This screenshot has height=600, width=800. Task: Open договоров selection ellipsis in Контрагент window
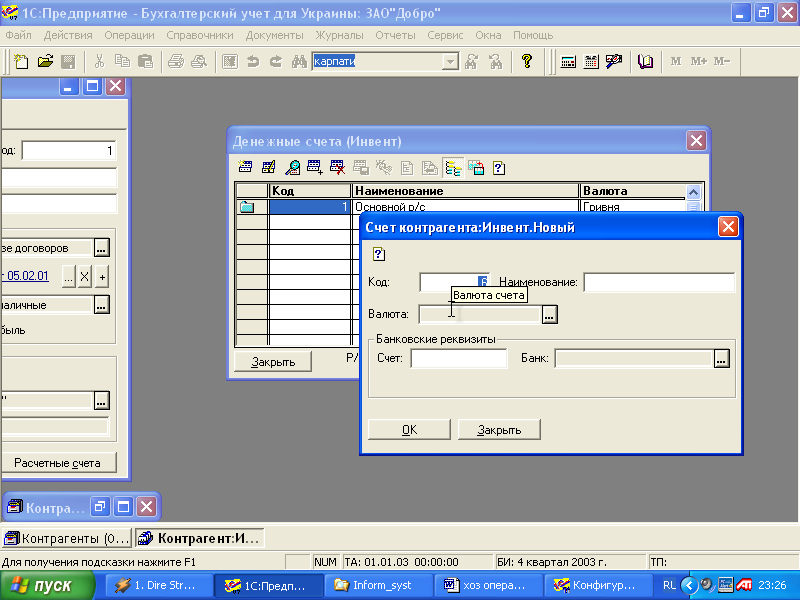(x=102, y=248)
